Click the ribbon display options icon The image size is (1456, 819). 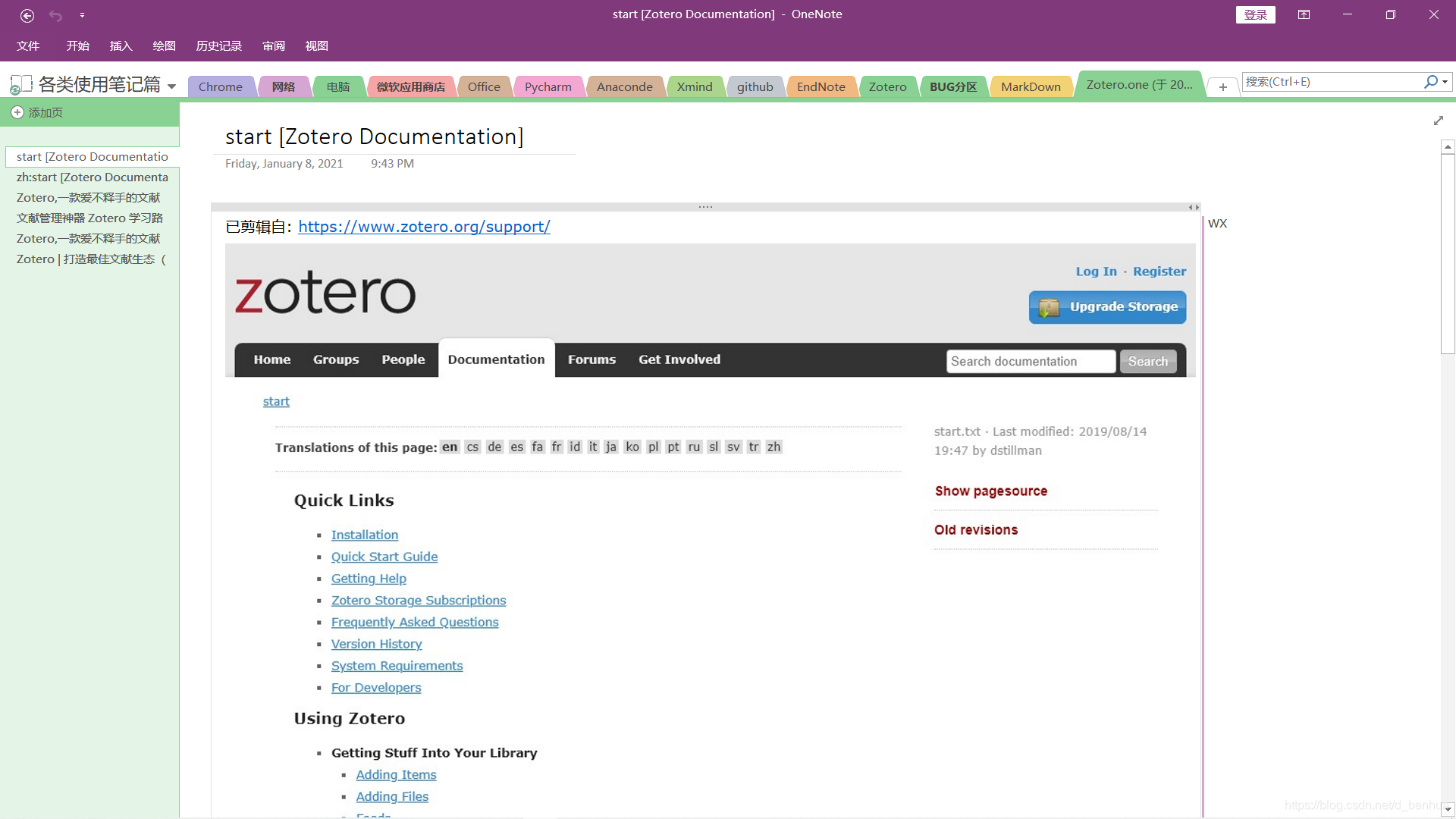[1304, 14]
